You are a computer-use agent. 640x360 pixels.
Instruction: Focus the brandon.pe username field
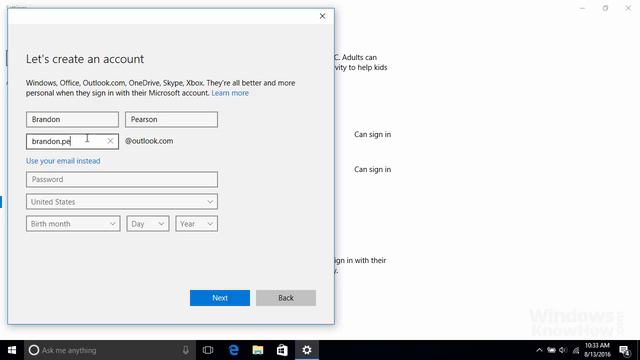pos(72,141)
